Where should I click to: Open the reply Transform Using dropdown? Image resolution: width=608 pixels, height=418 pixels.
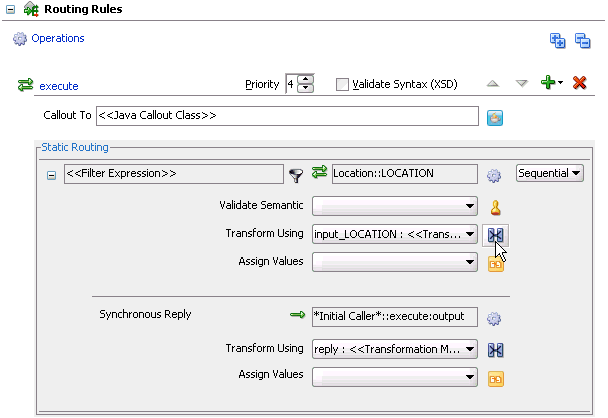(395, 349)
